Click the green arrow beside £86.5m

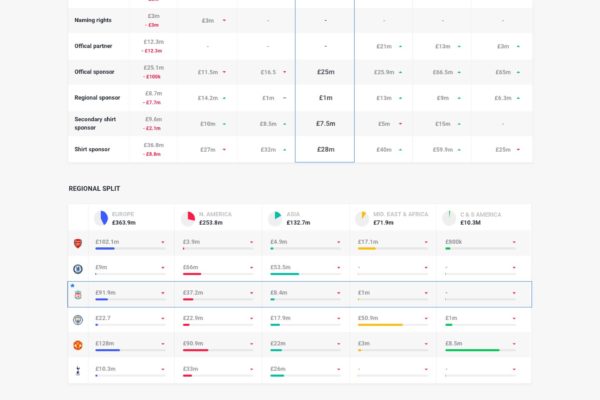(x=459, y=72)
